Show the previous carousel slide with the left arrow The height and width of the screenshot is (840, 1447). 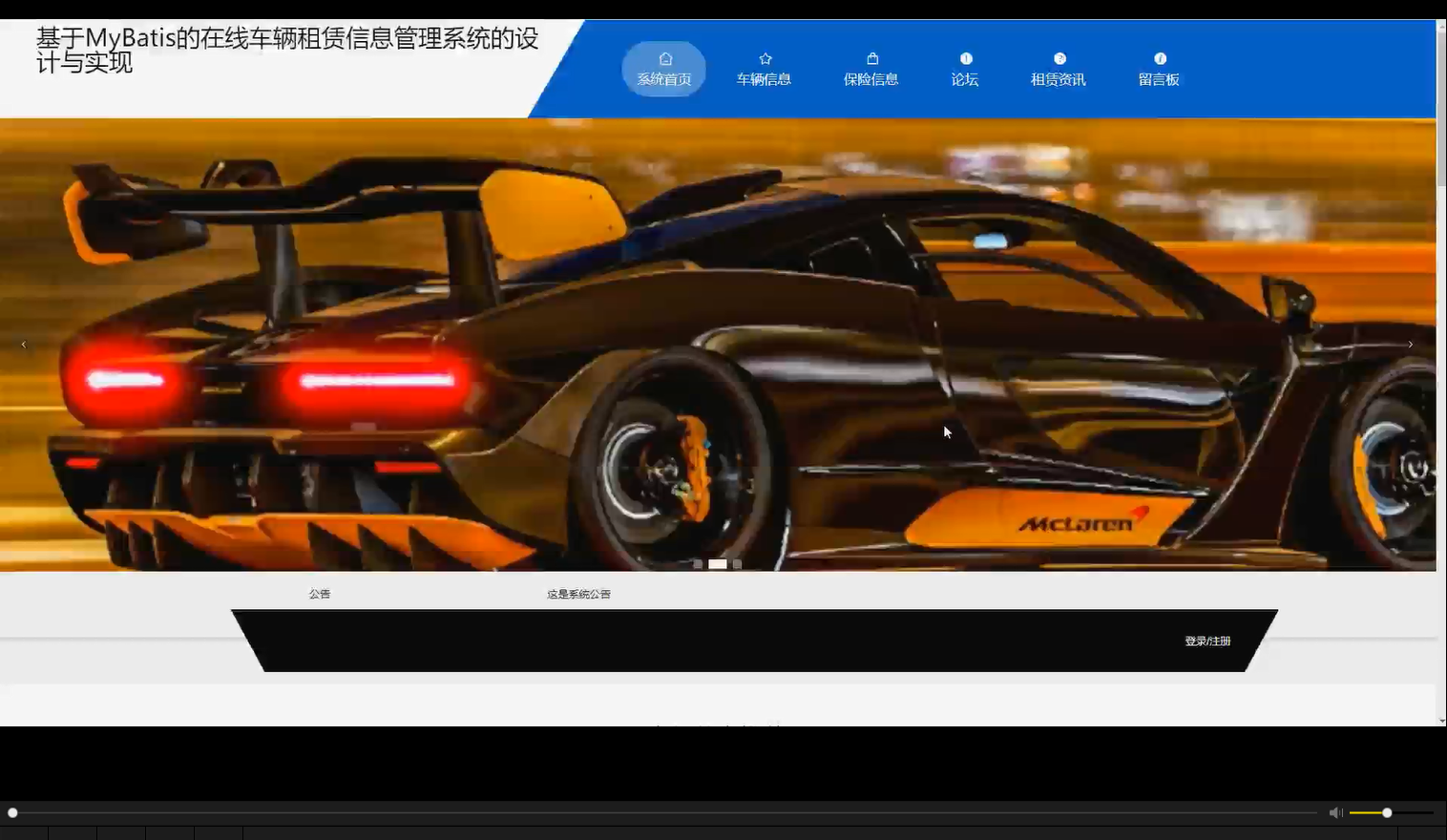(x=24, y=345)
